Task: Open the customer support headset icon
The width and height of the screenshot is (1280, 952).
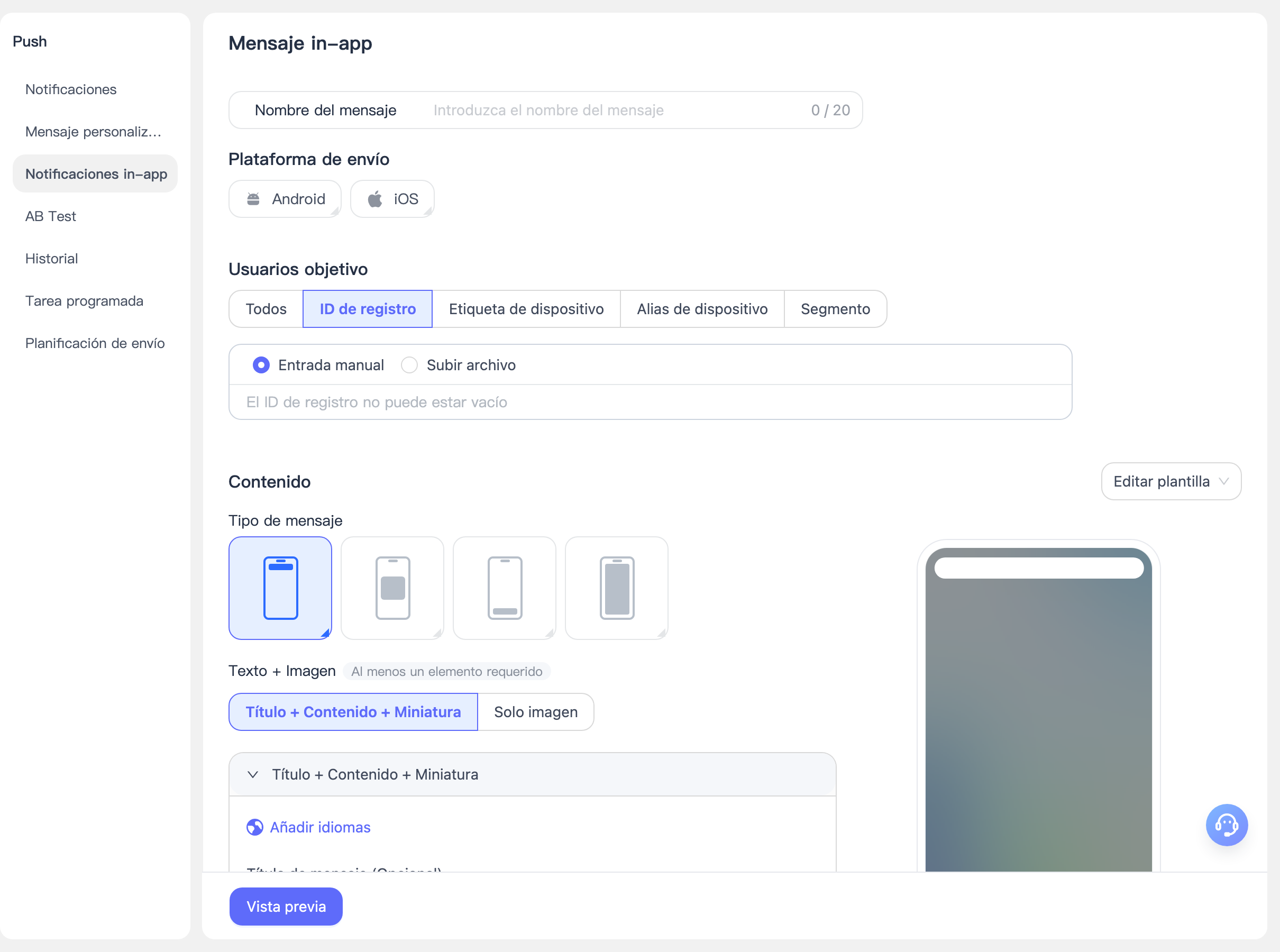Action: point(1227,825)
